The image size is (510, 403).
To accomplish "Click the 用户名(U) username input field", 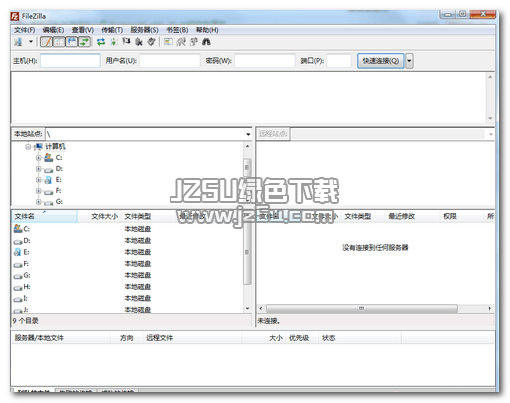I will pos(170,61).
